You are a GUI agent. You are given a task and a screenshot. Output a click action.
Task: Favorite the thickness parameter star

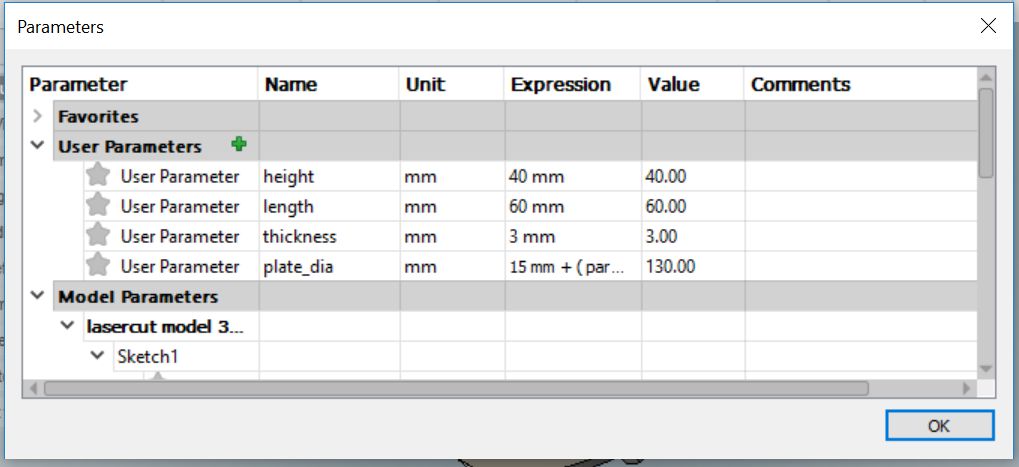pyautogui.click(x=97, y=234)
